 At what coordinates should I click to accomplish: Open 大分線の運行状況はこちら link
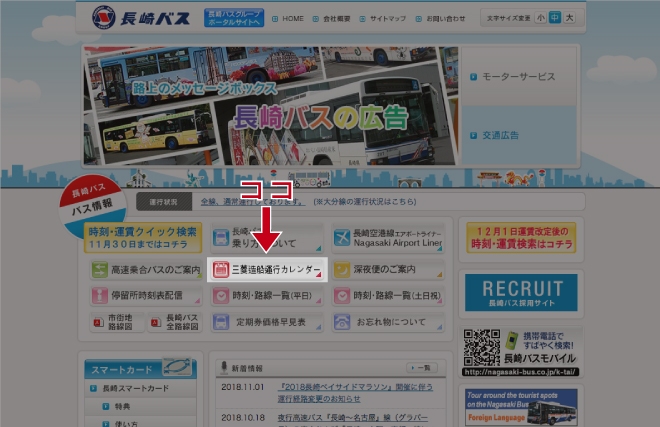(365, 202)
